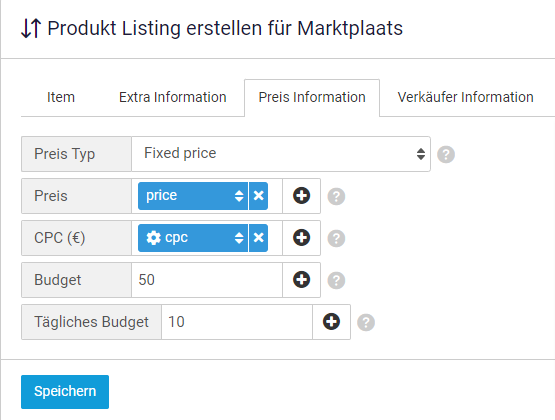This screenshot has height=420, width=555.
Task: Open the Preis Typ Fixed price dropdown
Action: (x=281, y=154)
